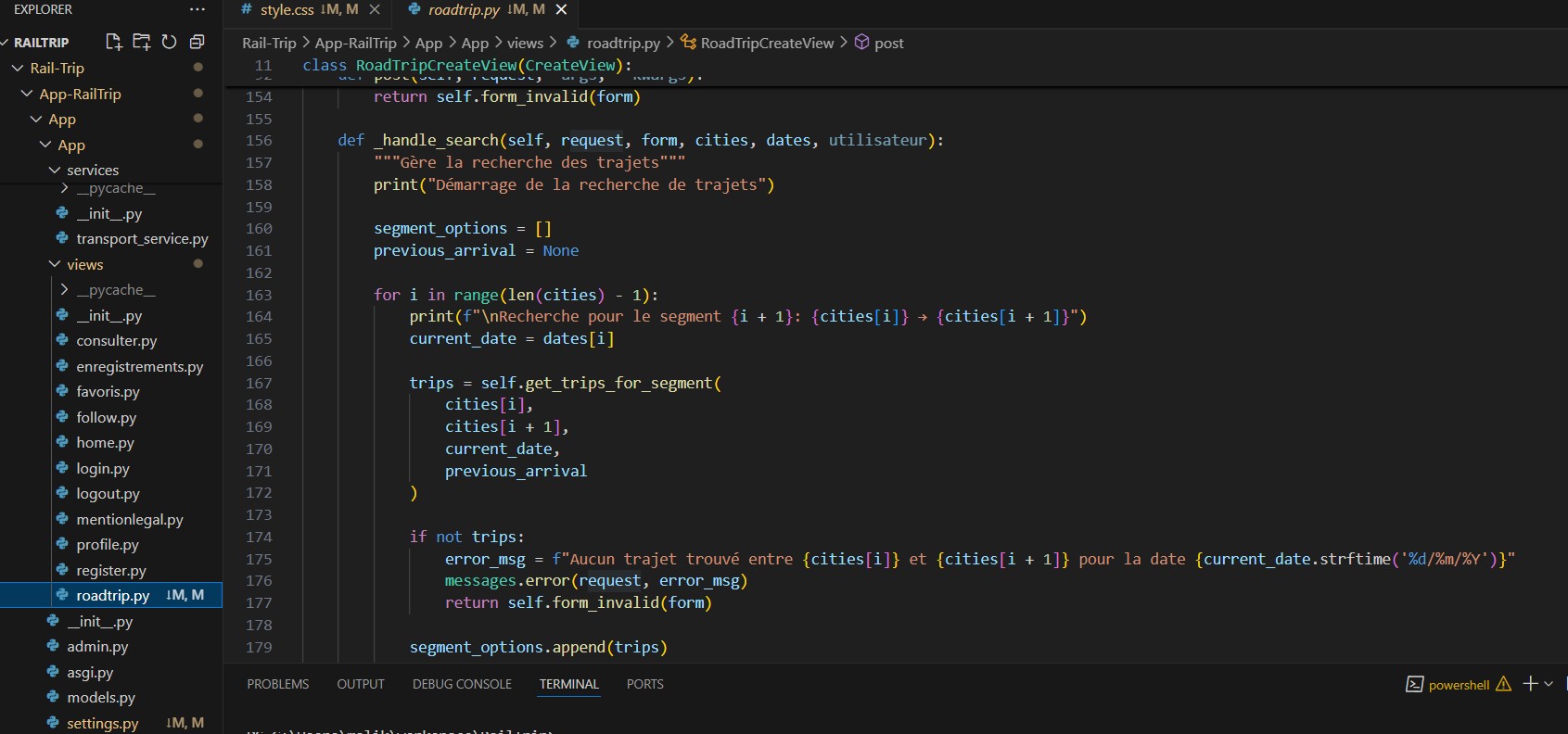Click the Python file icon beside models.py

click(53, 697)
